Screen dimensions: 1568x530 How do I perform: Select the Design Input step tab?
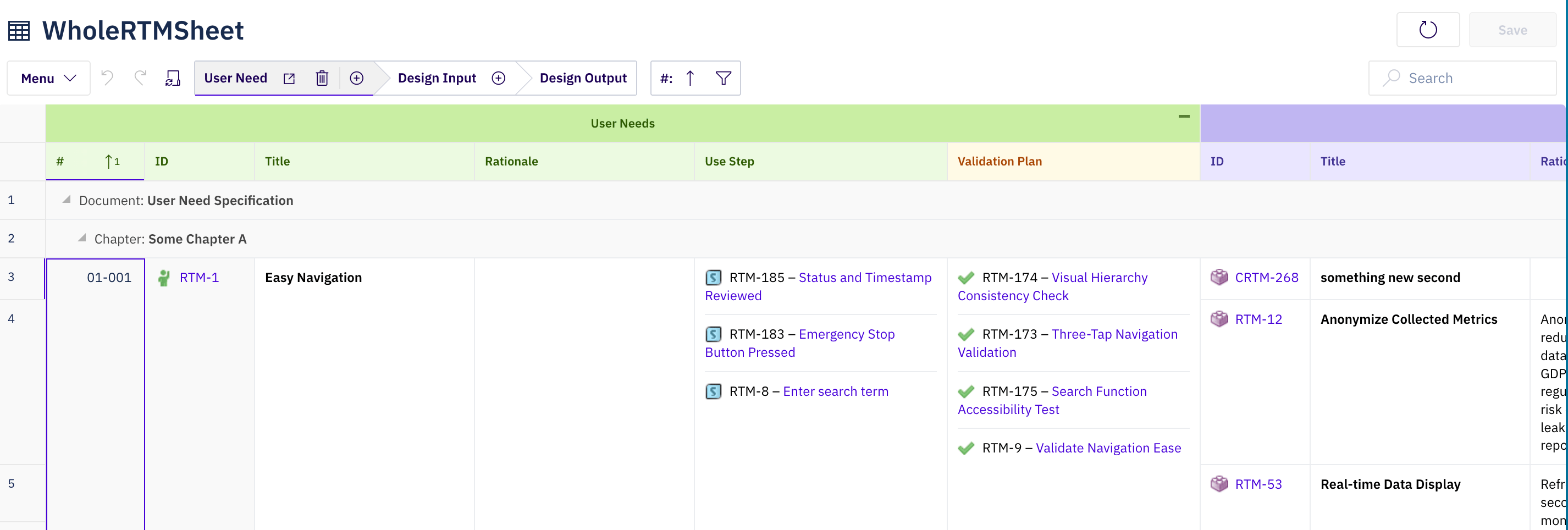(437, 79)
